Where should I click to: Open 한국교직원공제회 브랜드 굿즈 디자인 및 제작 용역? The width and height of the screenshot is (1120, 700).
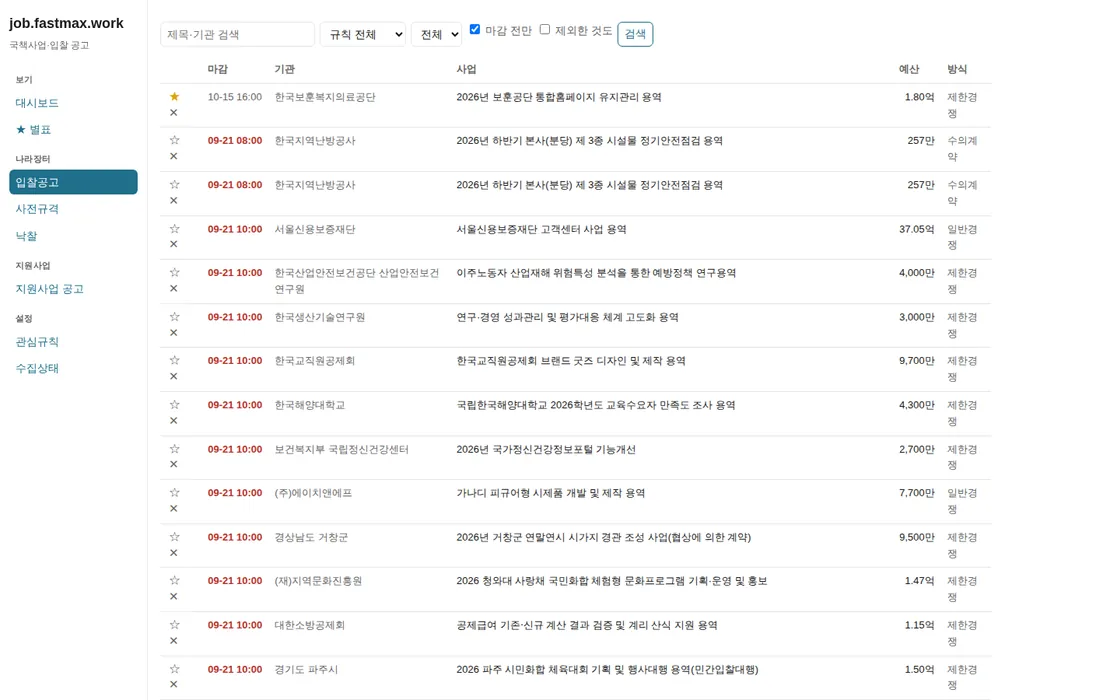(x=571, y=360)
